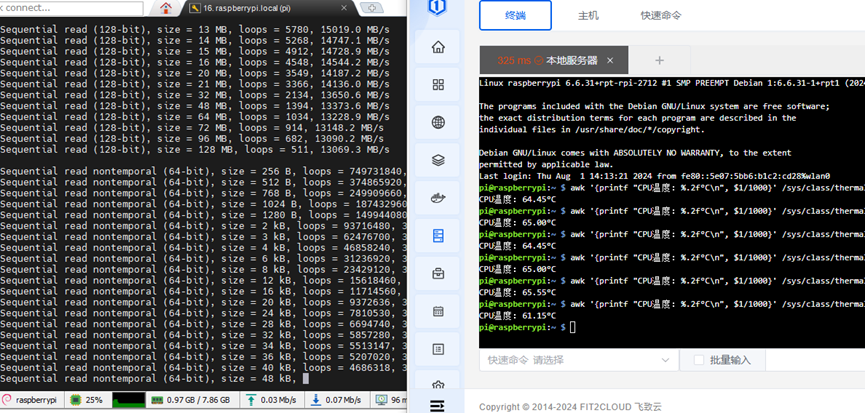This screenshot has height=413, width=865.
Task: Click the Debian raspberrypi status icon
Action: [x=7, y=400]
